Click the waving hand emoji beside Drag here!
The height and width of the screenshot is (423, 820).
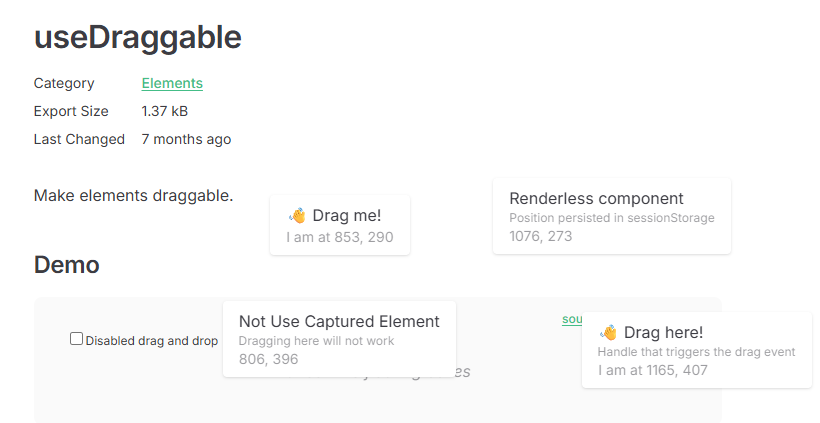click(x=608, y=332)
